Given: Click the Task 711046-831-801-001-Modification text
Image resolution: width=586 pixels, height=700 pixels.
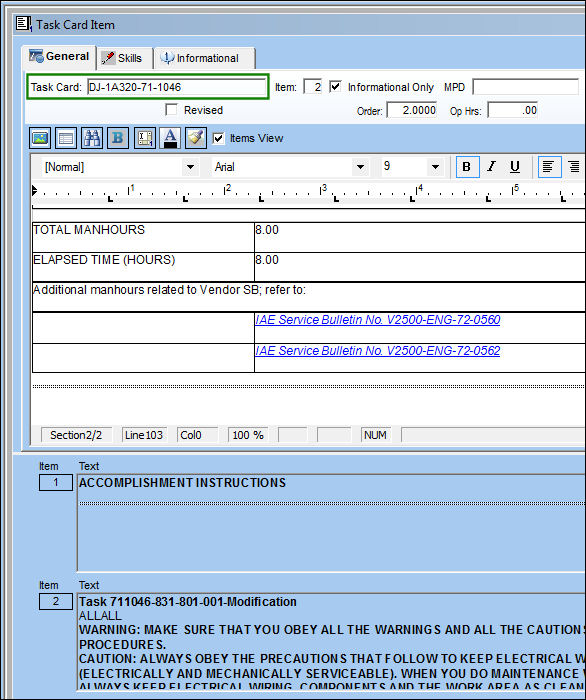Looking at the screenshot, I should tap(187, 602).
